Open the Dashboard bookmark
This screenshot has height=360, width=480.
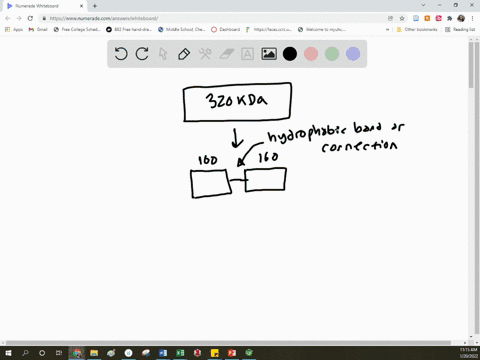226,29
